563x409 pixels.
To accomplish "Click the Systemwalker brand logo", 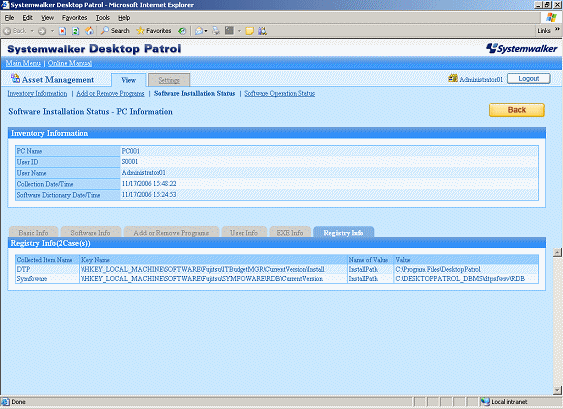I will point(522,48).
